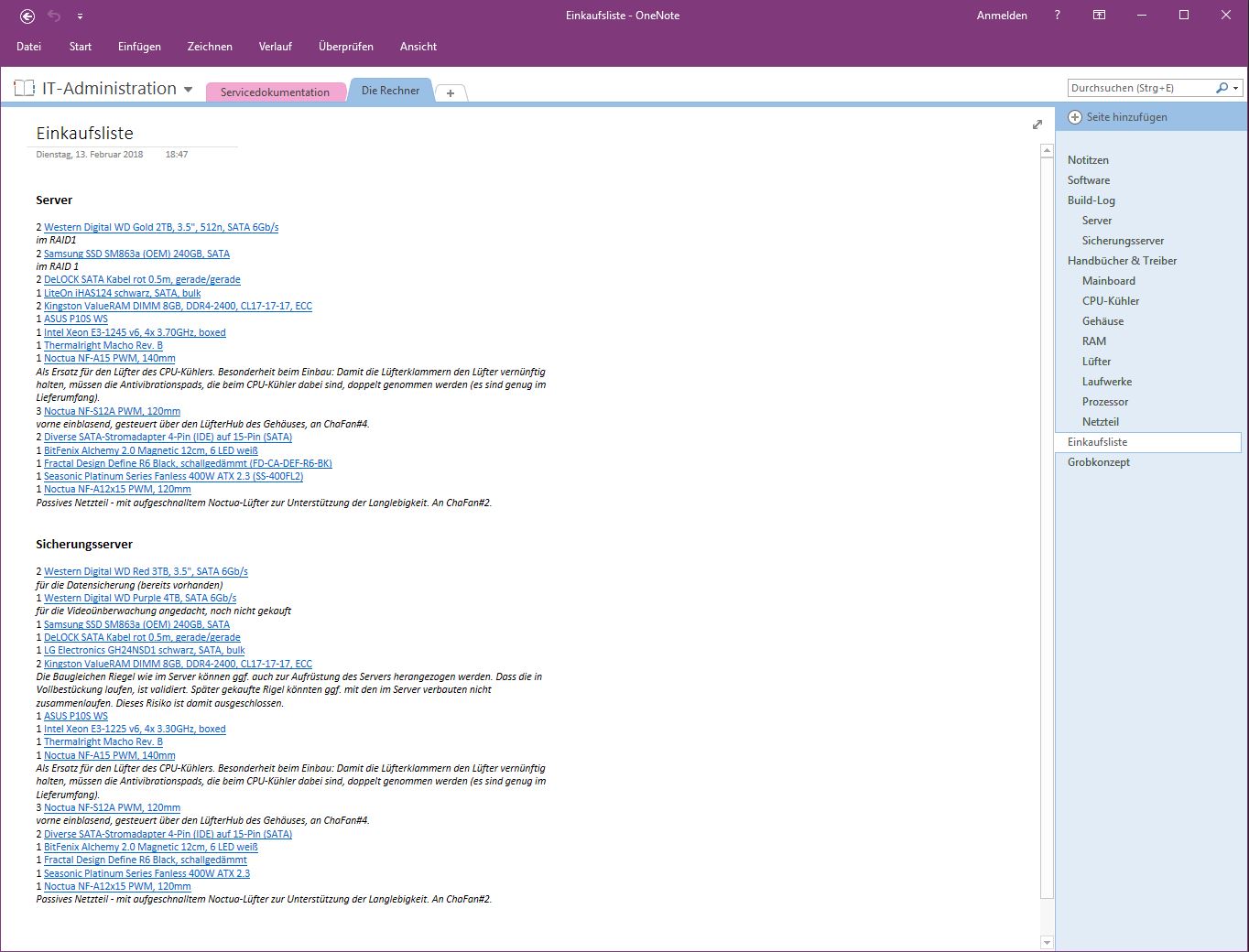Open Western Digital WD Red 3TB link

(146, 571)
